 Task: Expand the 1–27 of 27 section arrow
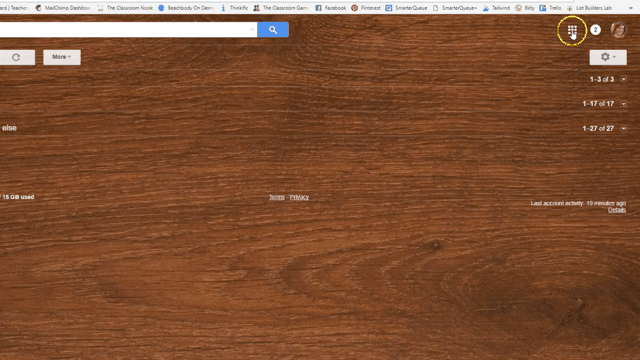[624, 129]
